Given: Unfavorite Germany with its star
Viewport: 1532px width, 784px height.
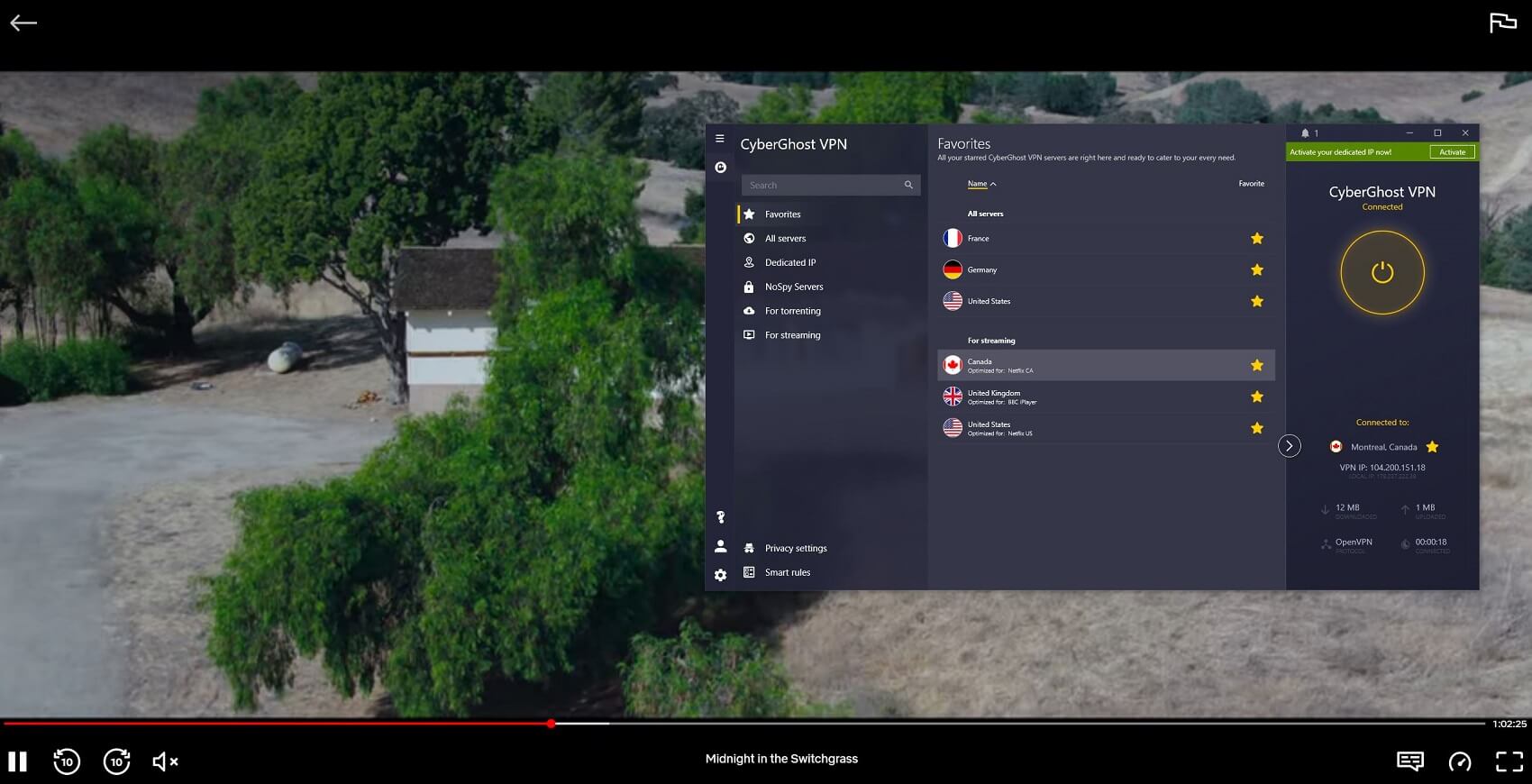Looking at the screenshot, I should [x=1257, y=270].
